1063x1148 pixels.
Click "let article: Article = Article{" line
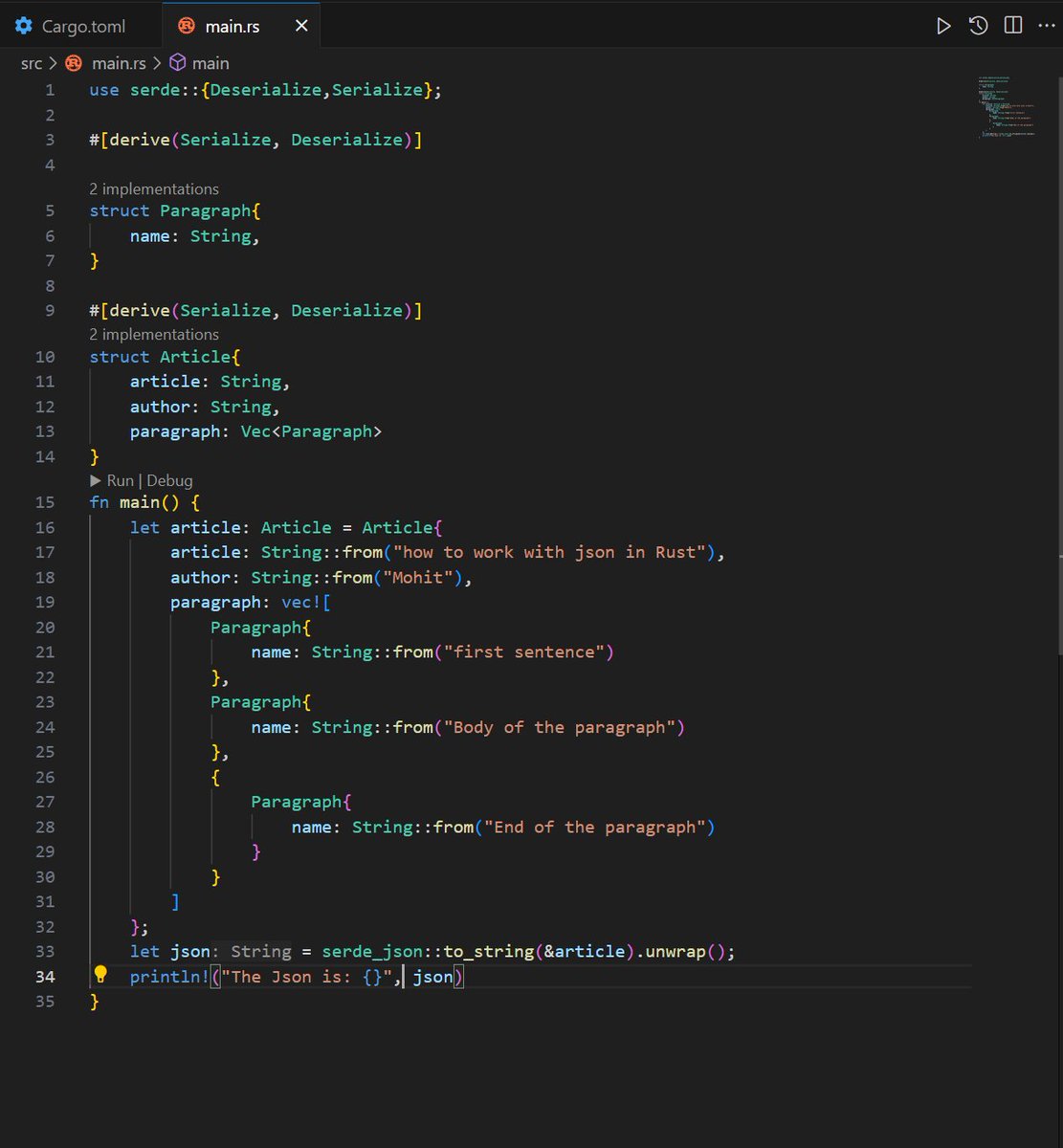(x=286, y=527)
